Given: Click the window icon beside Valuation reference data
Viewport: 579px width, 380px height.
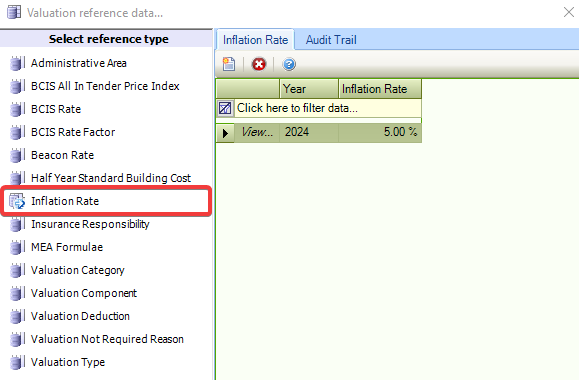Looking at the screenshot, I should click(x=14, y=12).
